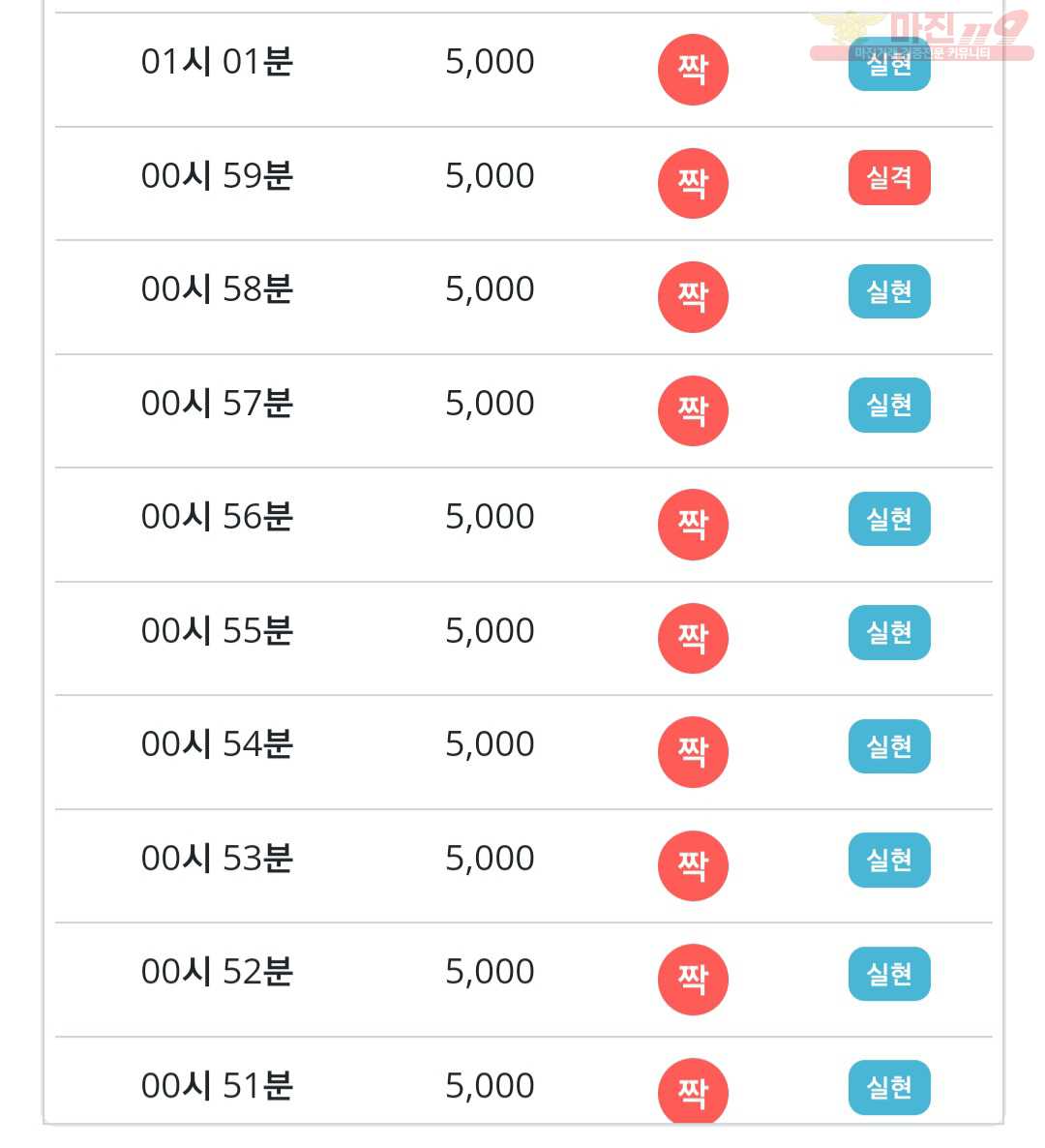Click the red 짝 circle in 00시 51분 row
Viewport: 1045px width, 1148px height.
[x=692, y=1091]
